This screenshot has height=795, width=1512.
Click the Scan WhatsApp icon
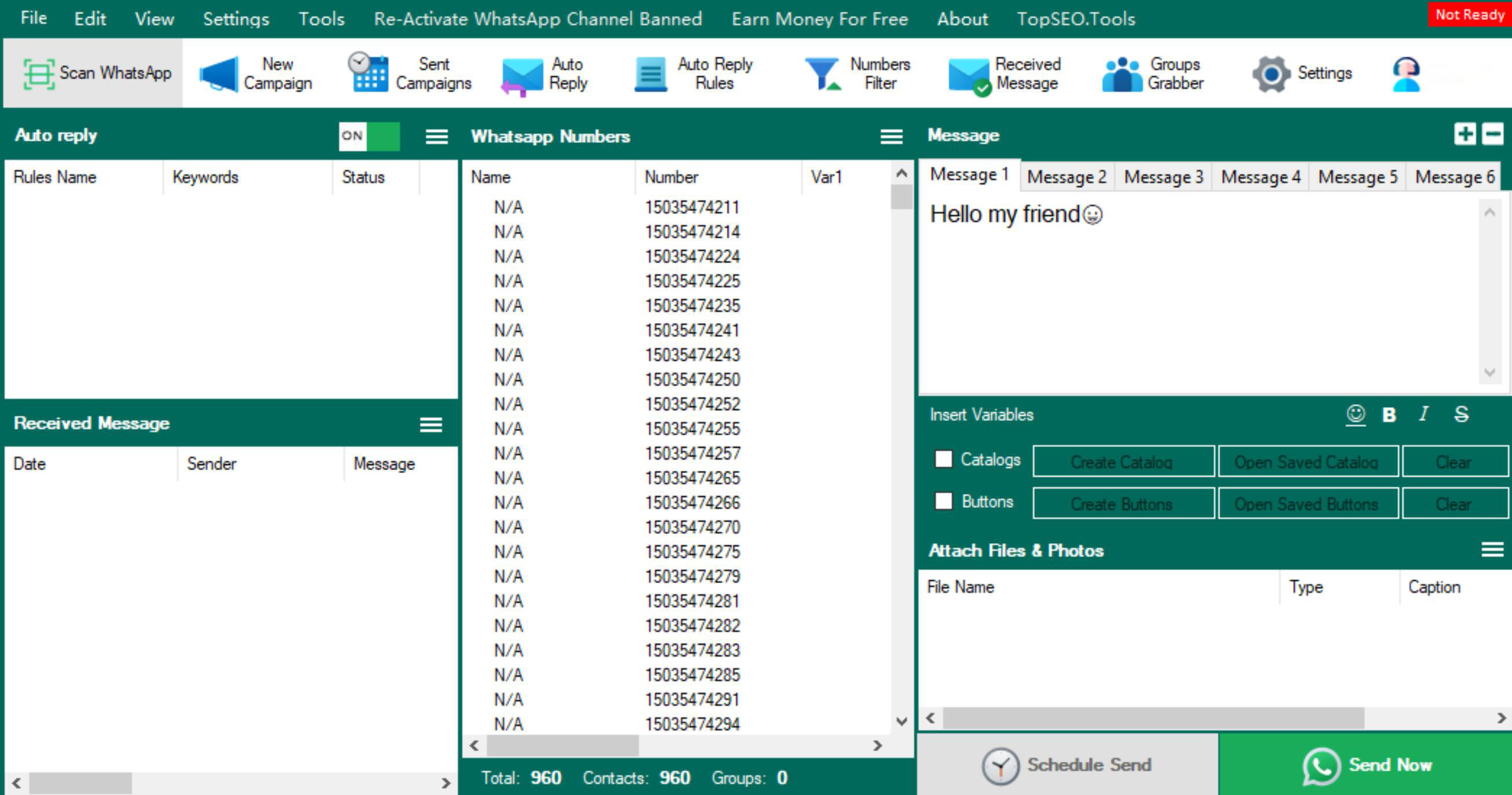click(x=39, y=75)
